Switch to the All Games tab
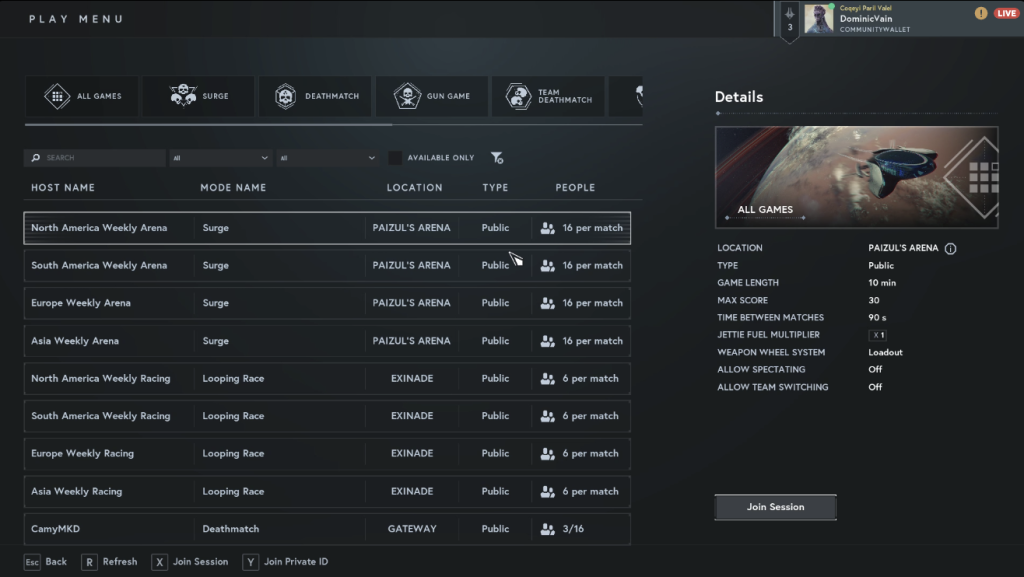The width and height of the screenshot is (1024, 577). coord(82,95)
